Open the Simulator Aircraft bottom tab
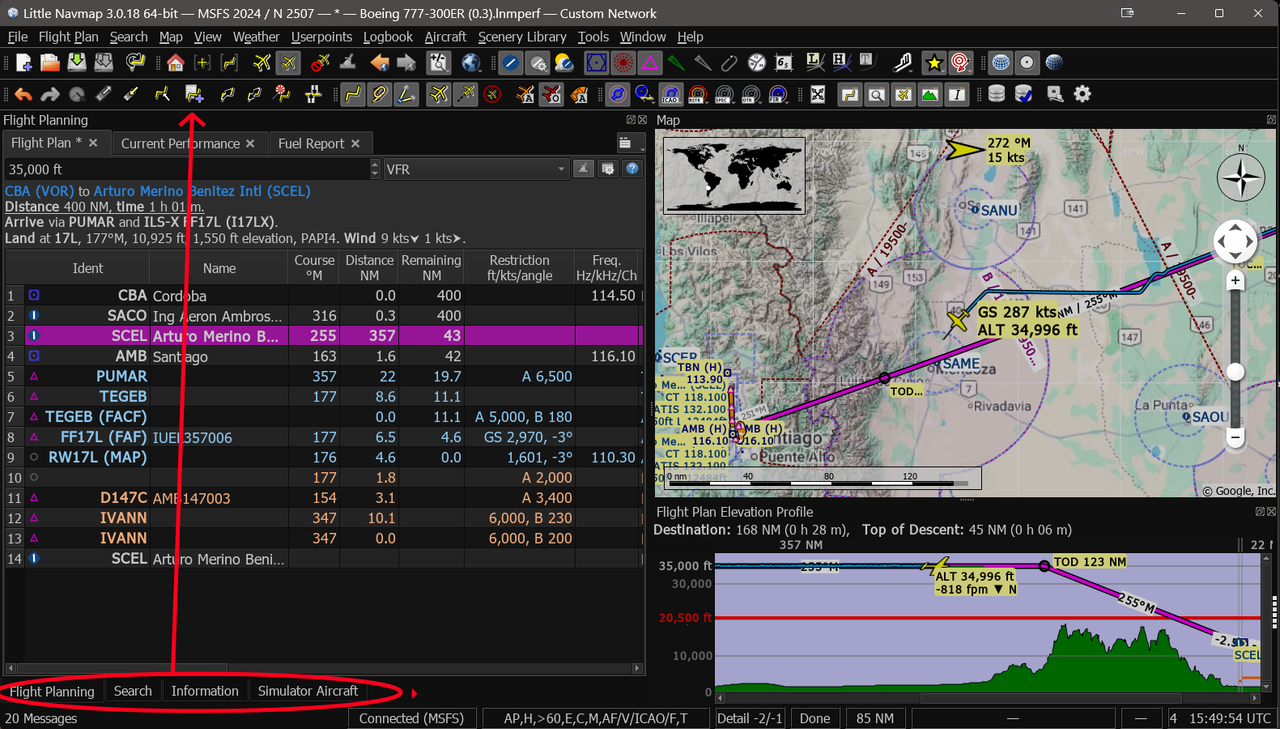The height and width of the screenshot is (729, 1280). tap(308, 691)
